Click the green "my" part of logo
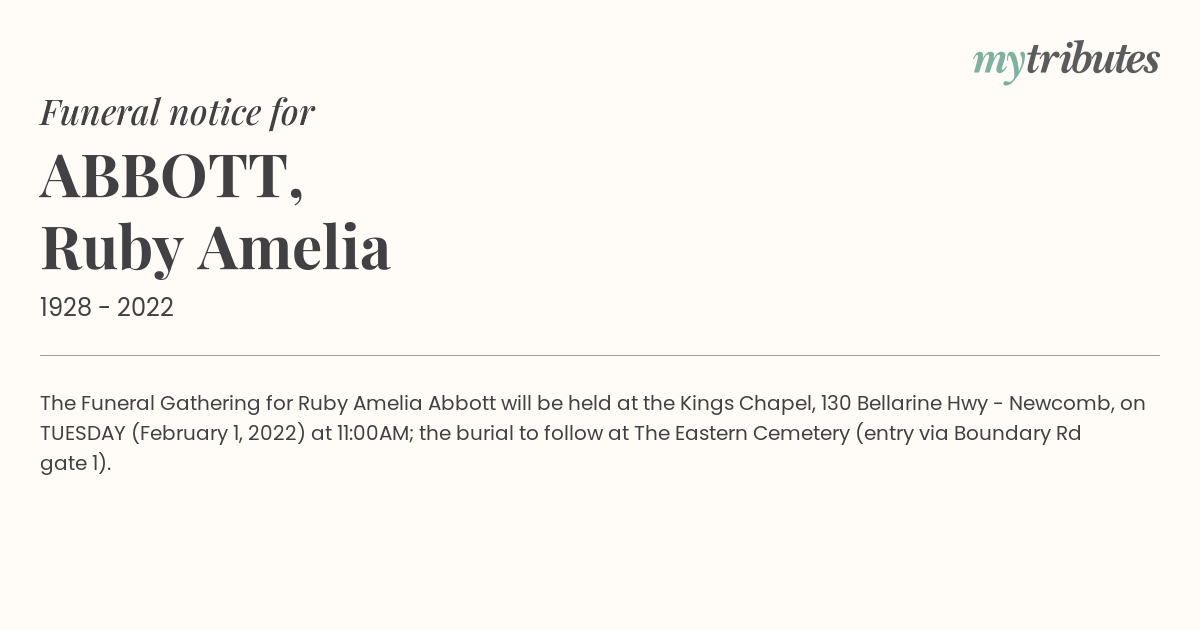 tap(999, 65)
